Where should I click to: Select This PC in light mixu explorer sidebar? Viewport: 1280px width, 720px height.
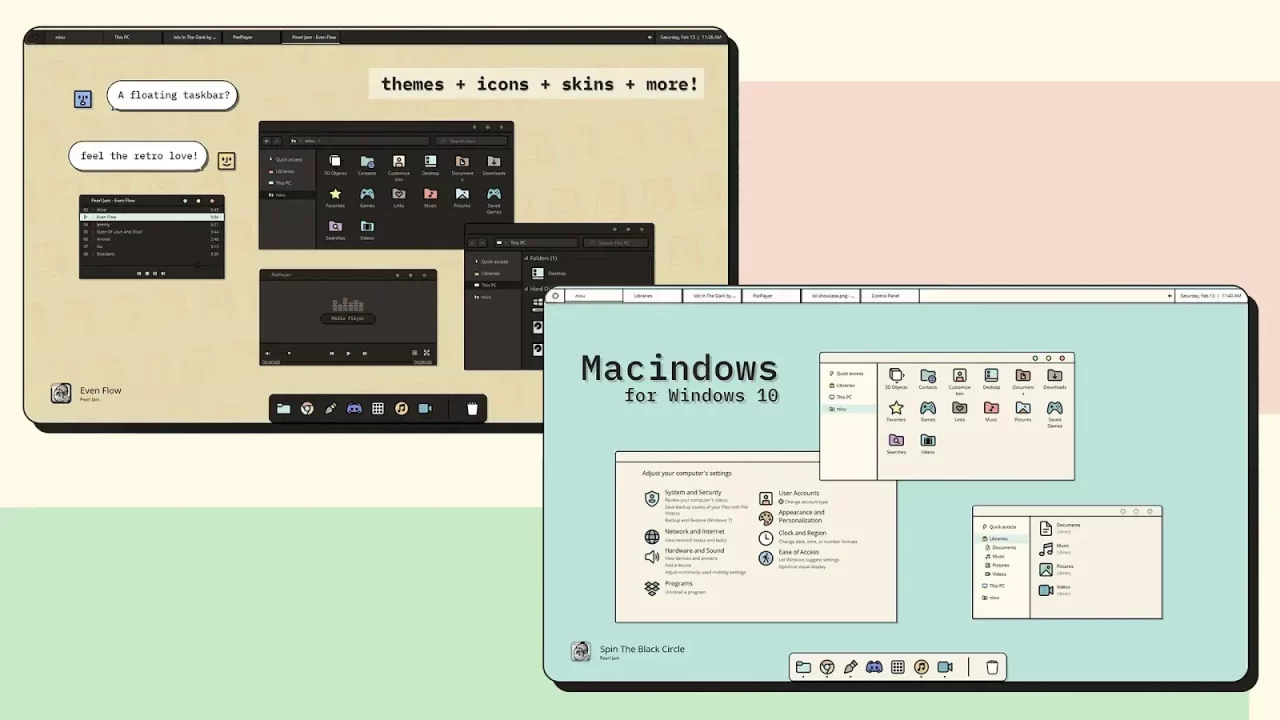pos(844,397)
